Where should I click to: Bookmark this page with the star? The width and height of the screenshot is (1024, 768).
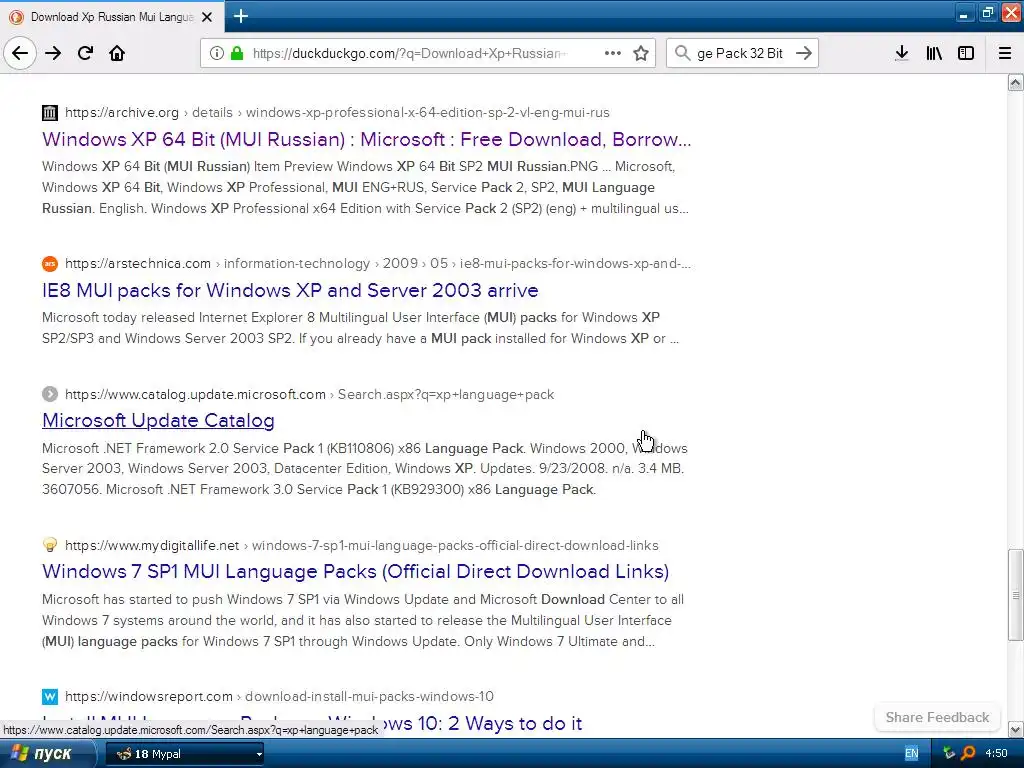(641, 53)
